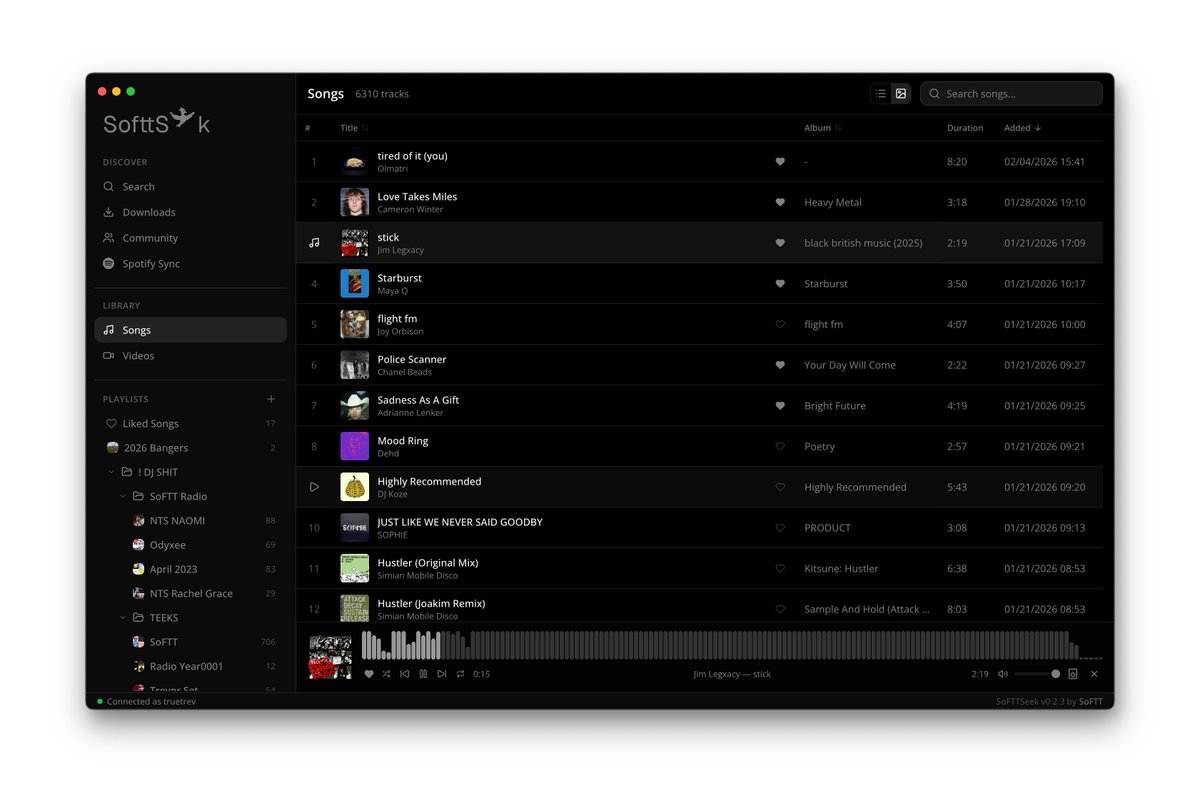The height and width of the screenshot is (808, 1200).
Task: Open Spotify Sync
Action: 190,264
